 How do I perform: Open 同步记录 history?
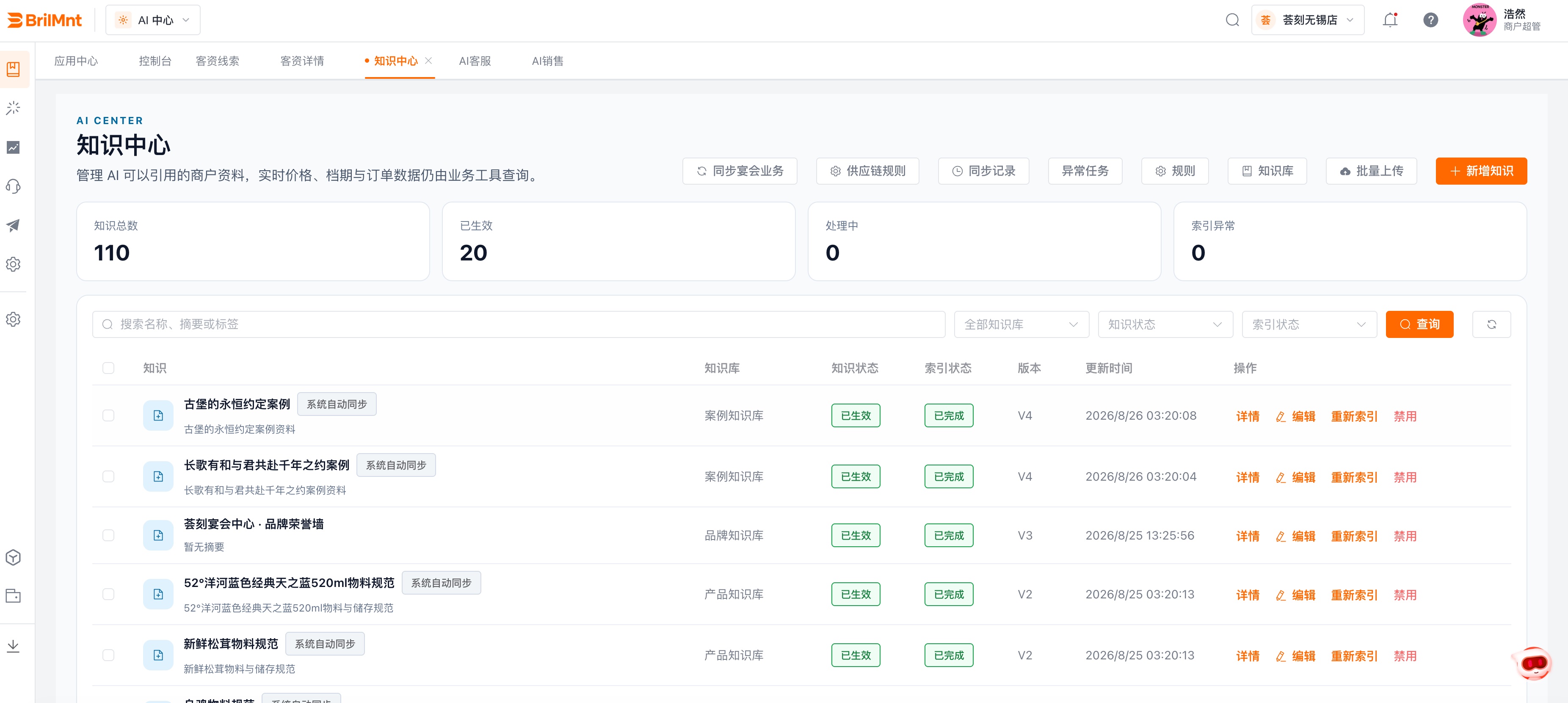[x=984, y=171]
